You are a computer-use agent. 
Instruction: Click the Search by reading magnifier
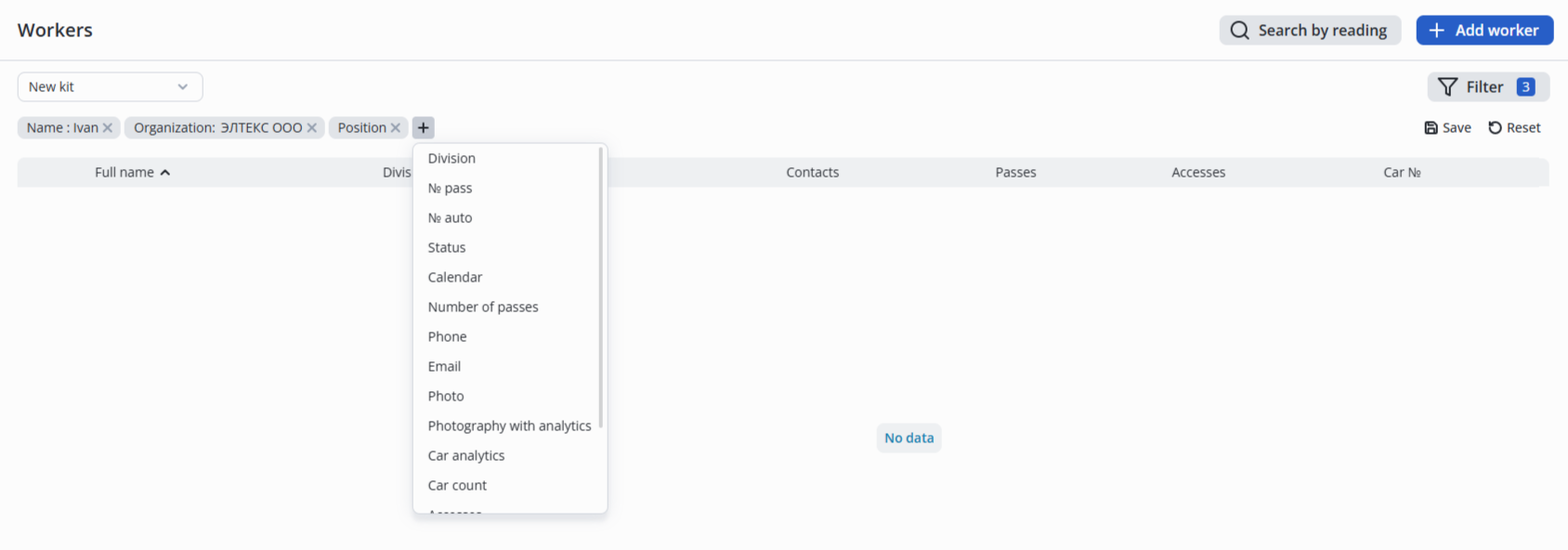[x=1240, y=31]
